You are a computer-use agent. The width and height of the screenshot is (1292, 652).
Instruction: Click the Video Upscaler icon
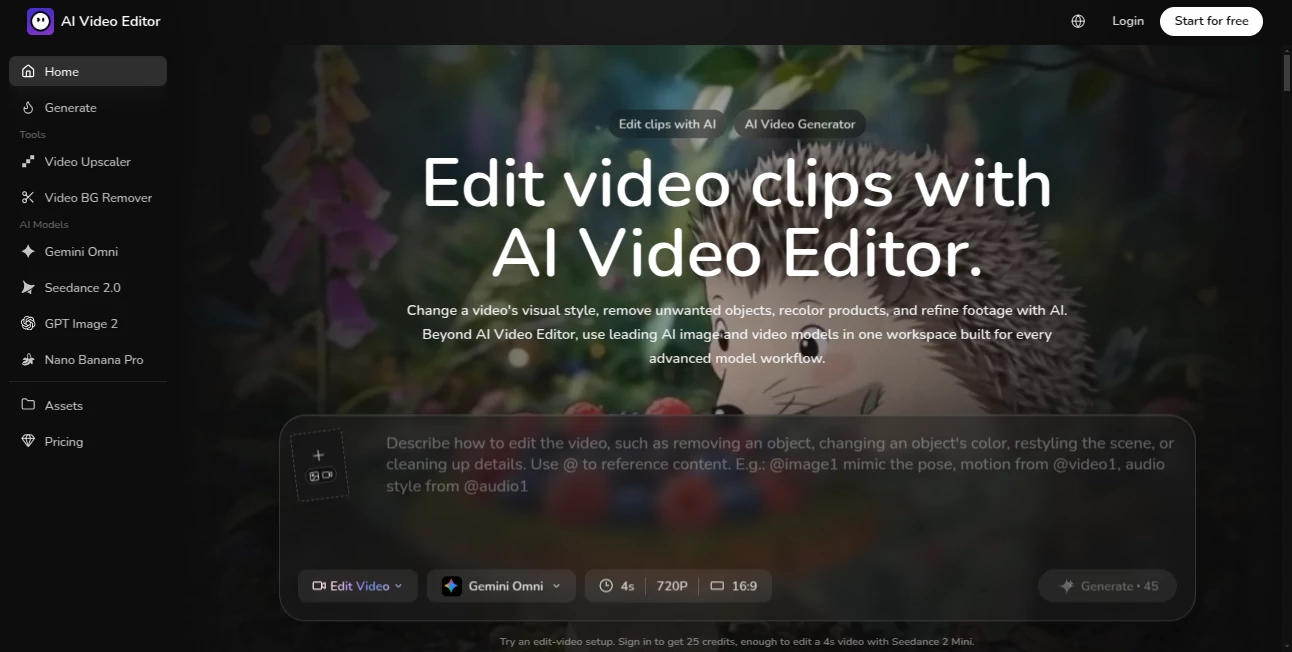pyautogui.click(x=28, y=162)
